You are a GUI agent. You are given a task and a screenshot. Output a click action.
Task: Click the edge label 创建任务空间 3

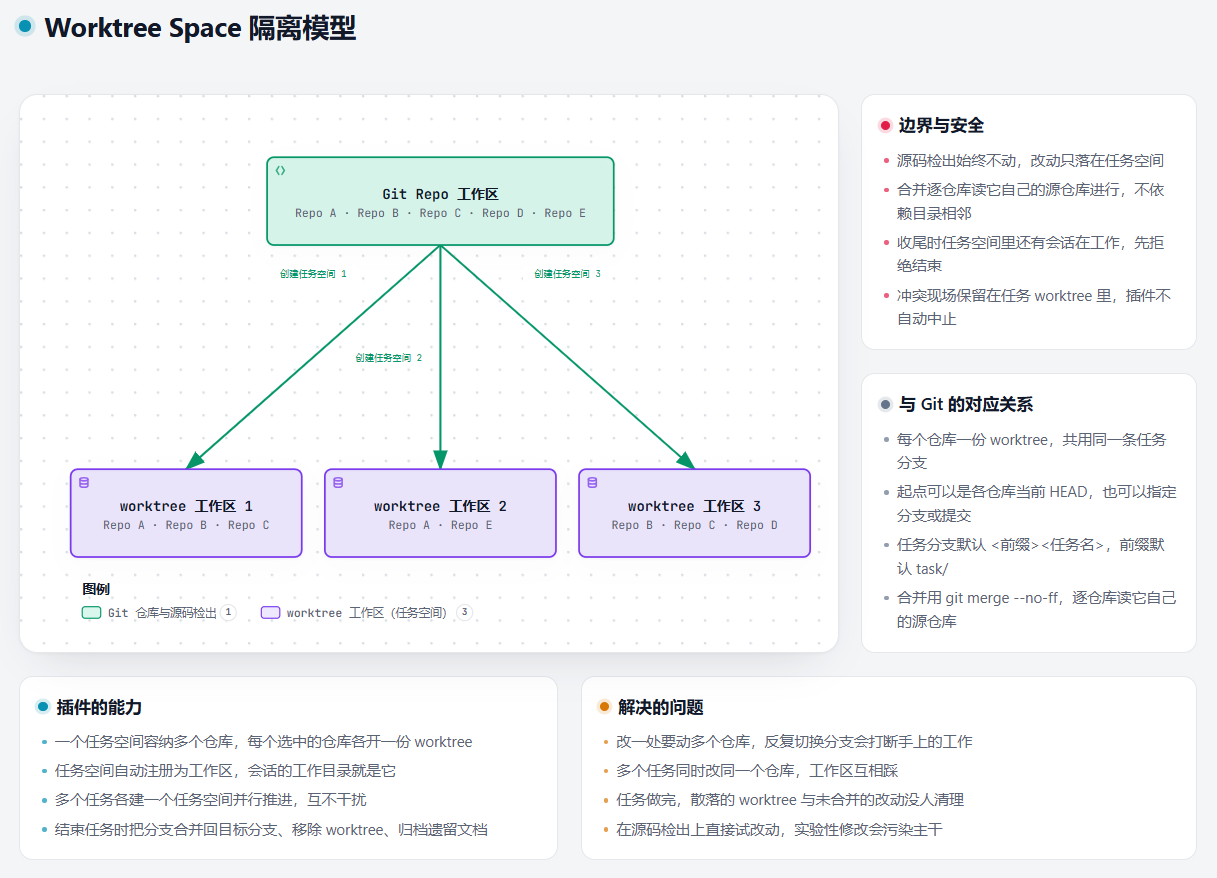(x=567, y=273)
